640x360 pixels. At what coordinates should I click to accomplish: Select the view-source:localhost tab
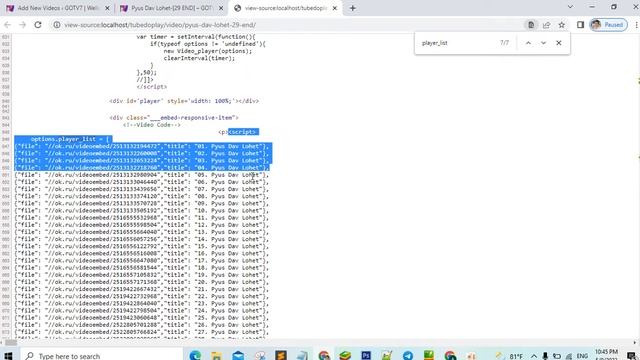coord(285,8)
